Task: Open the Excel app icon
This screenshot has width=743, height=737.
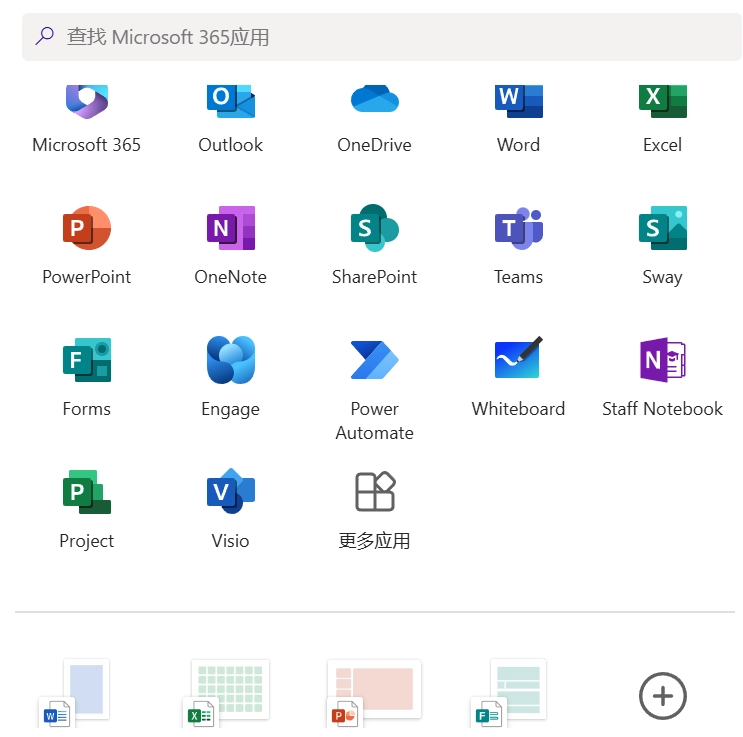Action: point(662,101)
